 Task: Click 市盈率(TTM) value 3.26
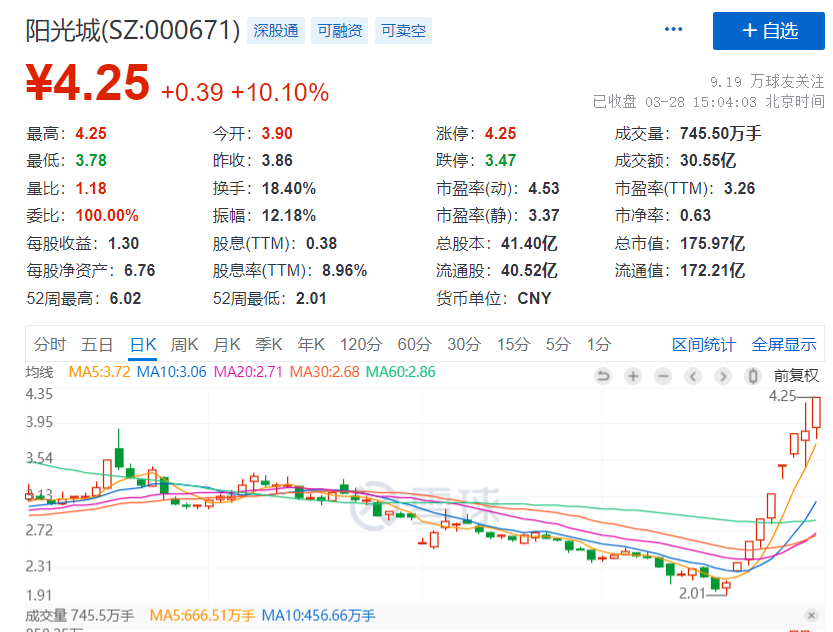point(739,189)
